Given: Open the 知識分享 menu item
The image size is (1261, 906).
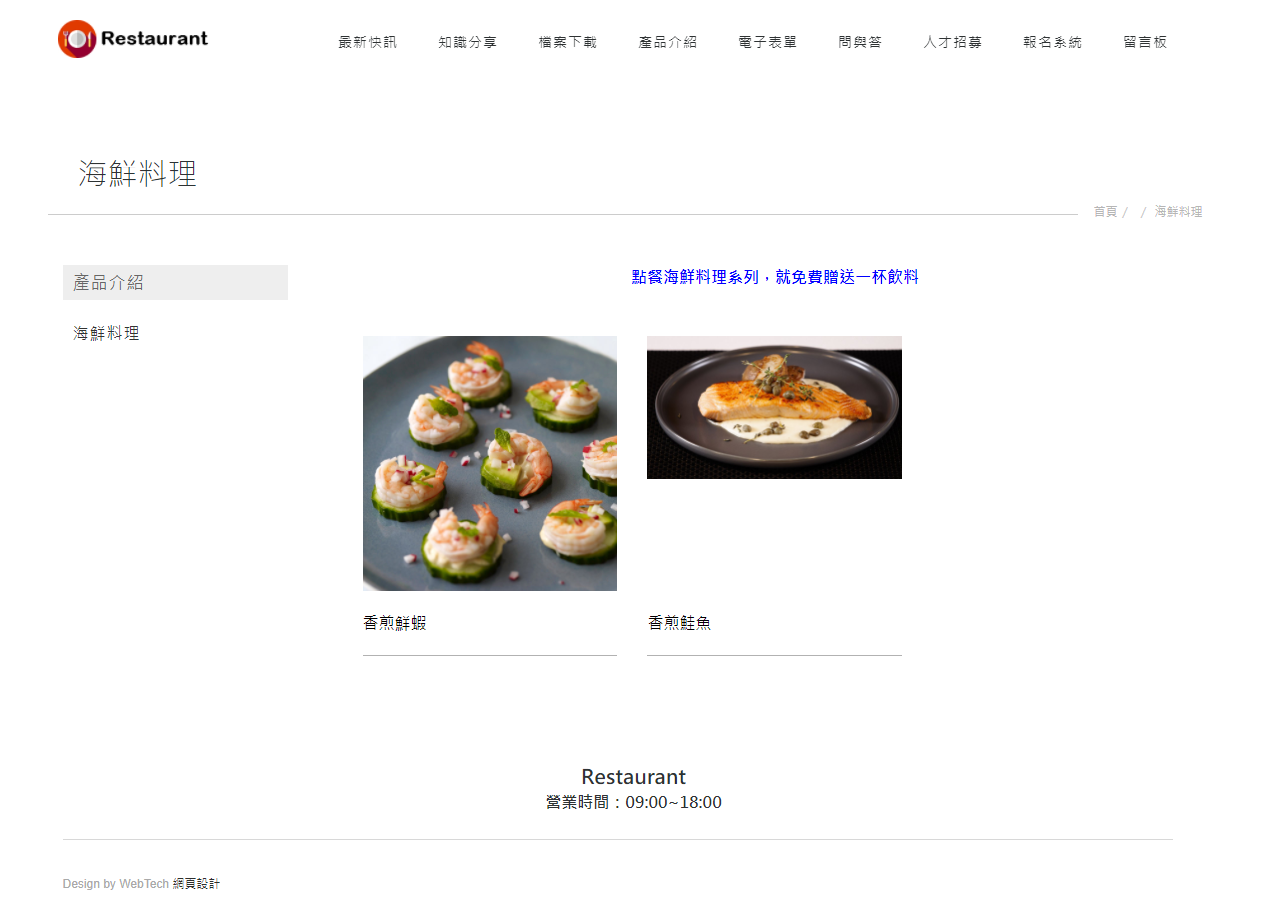Looking at the screenshot, I should click(x=468, y=42).
